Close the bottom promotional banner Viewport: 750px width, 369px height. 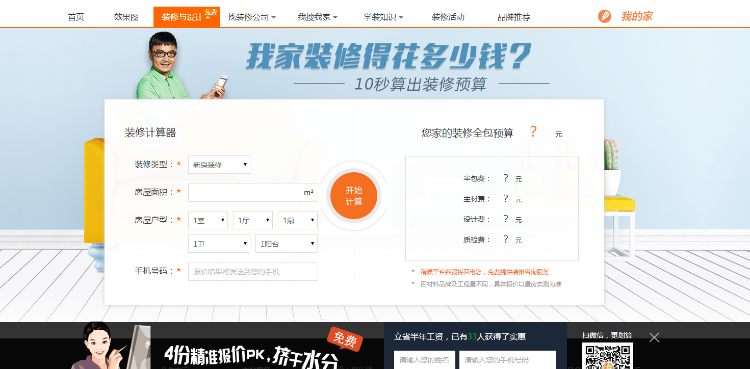coord(654,337)
